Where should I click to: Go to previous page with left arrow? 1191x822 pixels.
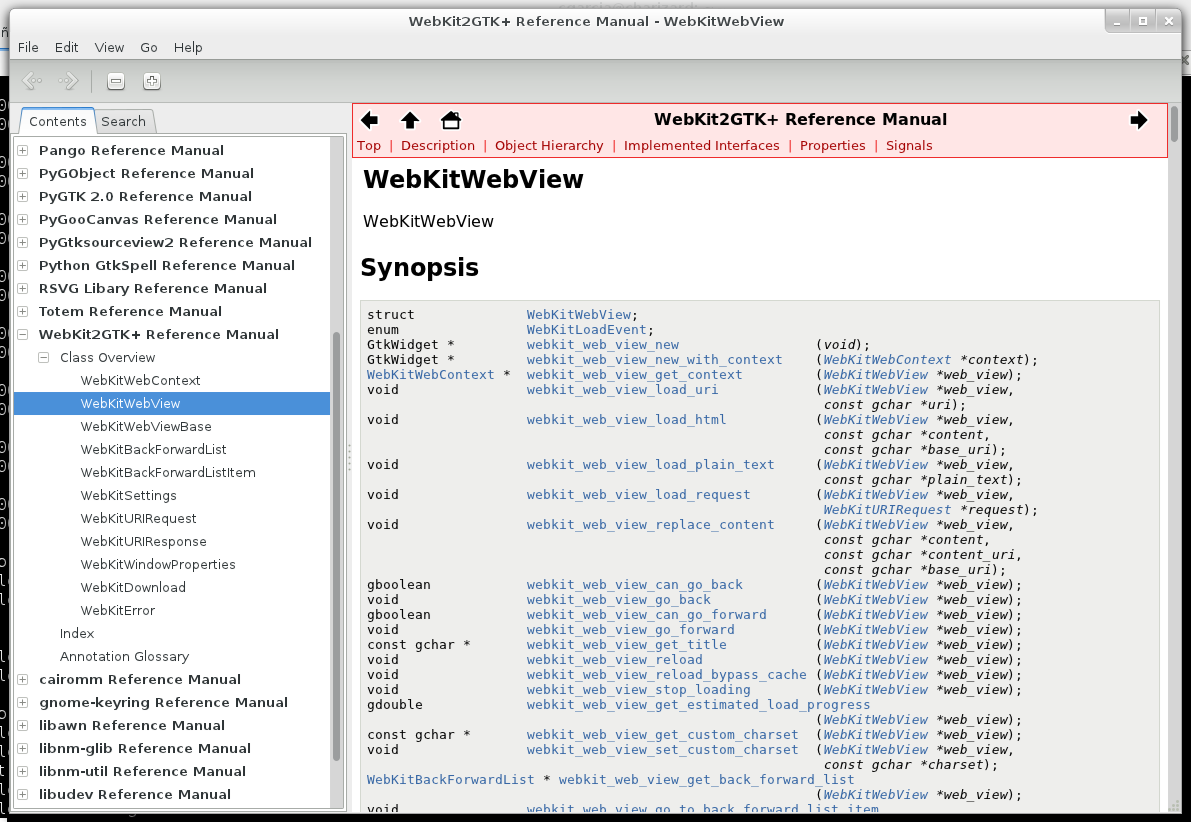click(x=370, y=120)
